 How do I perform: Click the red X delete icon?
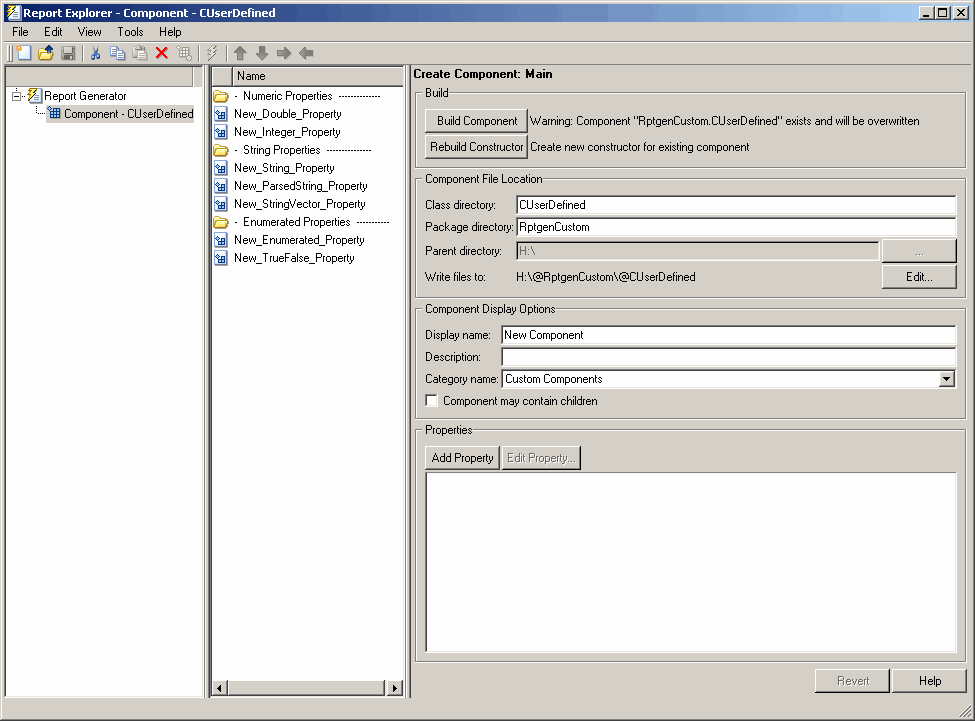[162, 53]
